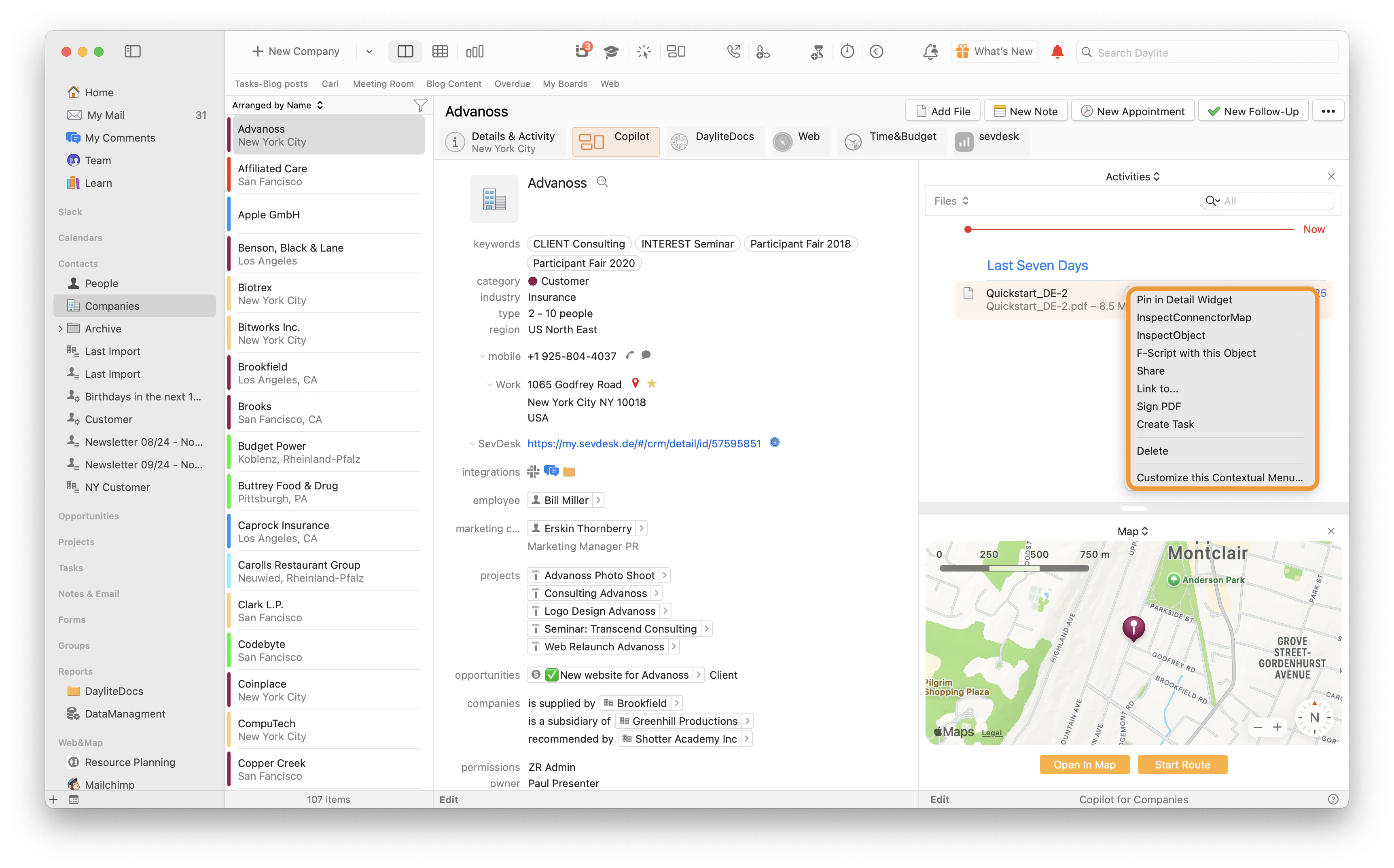Viewport: 1394px width, 868px height.
Task: Open the graduation cap learning icon
Action: 612,52
